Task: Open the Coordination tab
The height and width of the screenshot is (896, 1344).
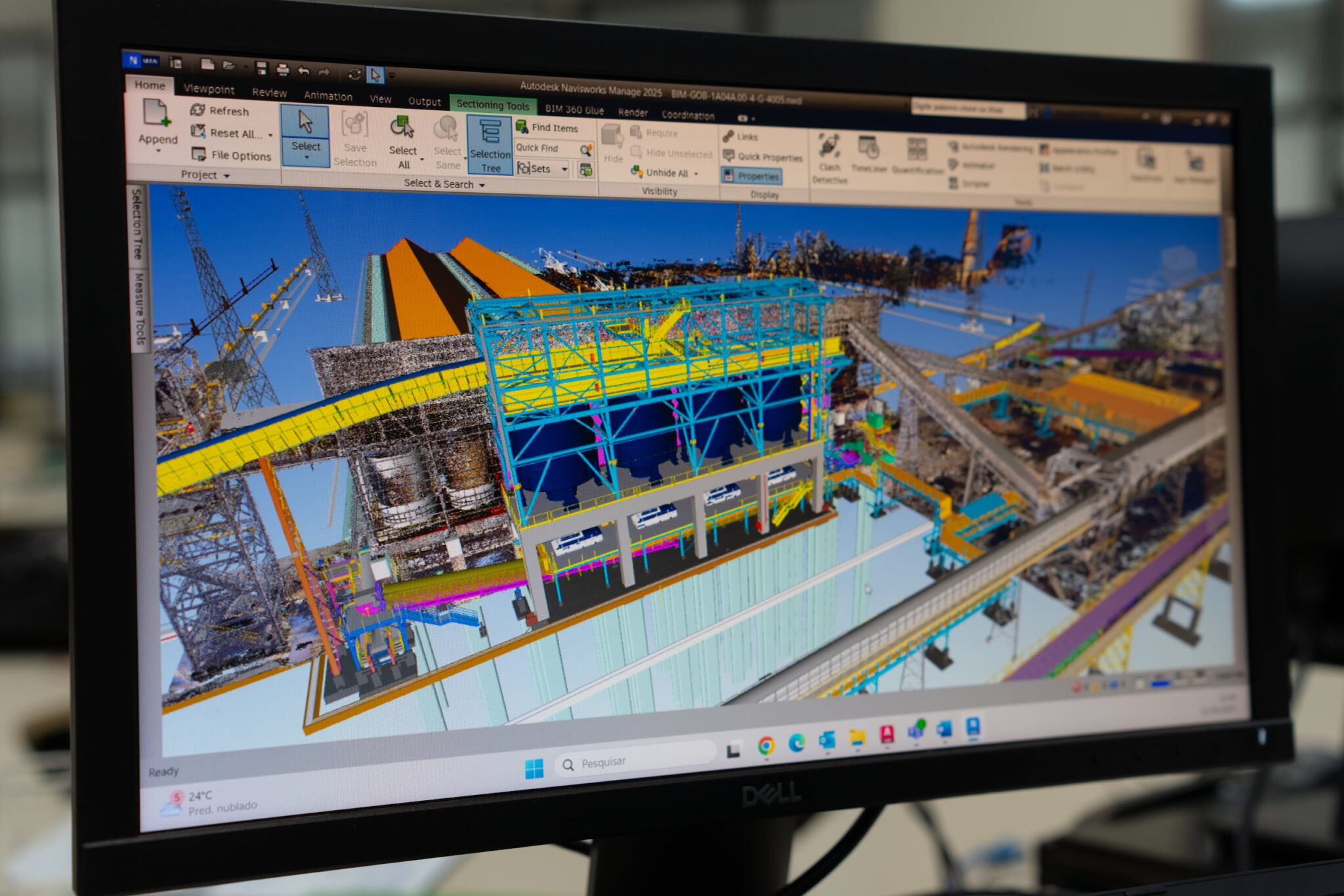Action: 688,115
